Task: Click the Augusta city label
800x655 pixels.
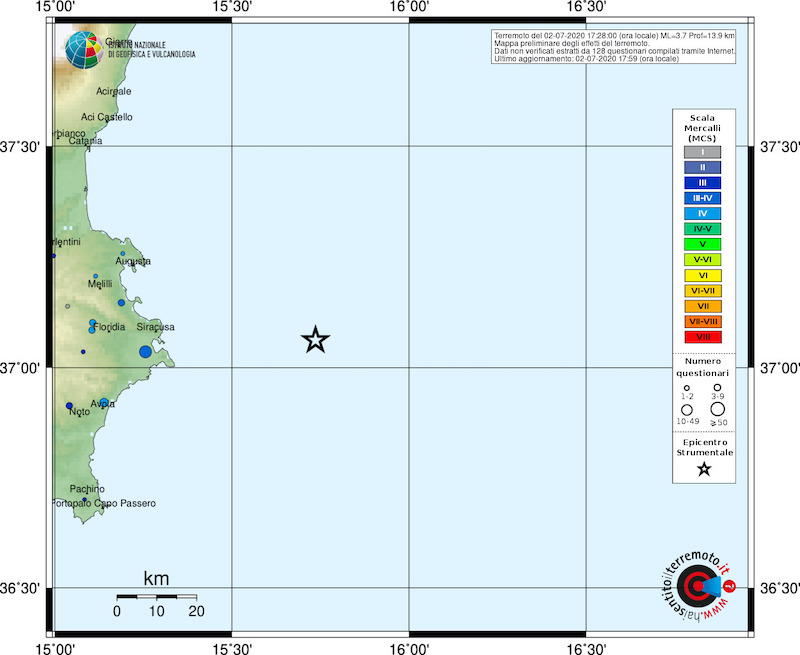Action: [133, 261]
